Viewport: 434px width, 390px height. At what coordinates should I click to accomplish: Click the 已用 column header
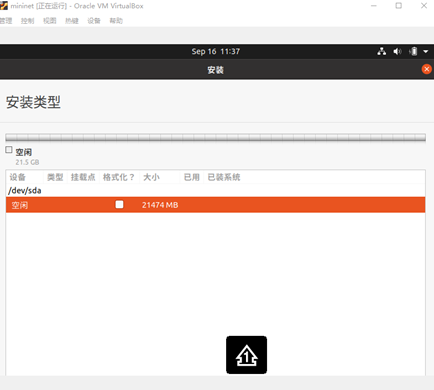[192, 177]
